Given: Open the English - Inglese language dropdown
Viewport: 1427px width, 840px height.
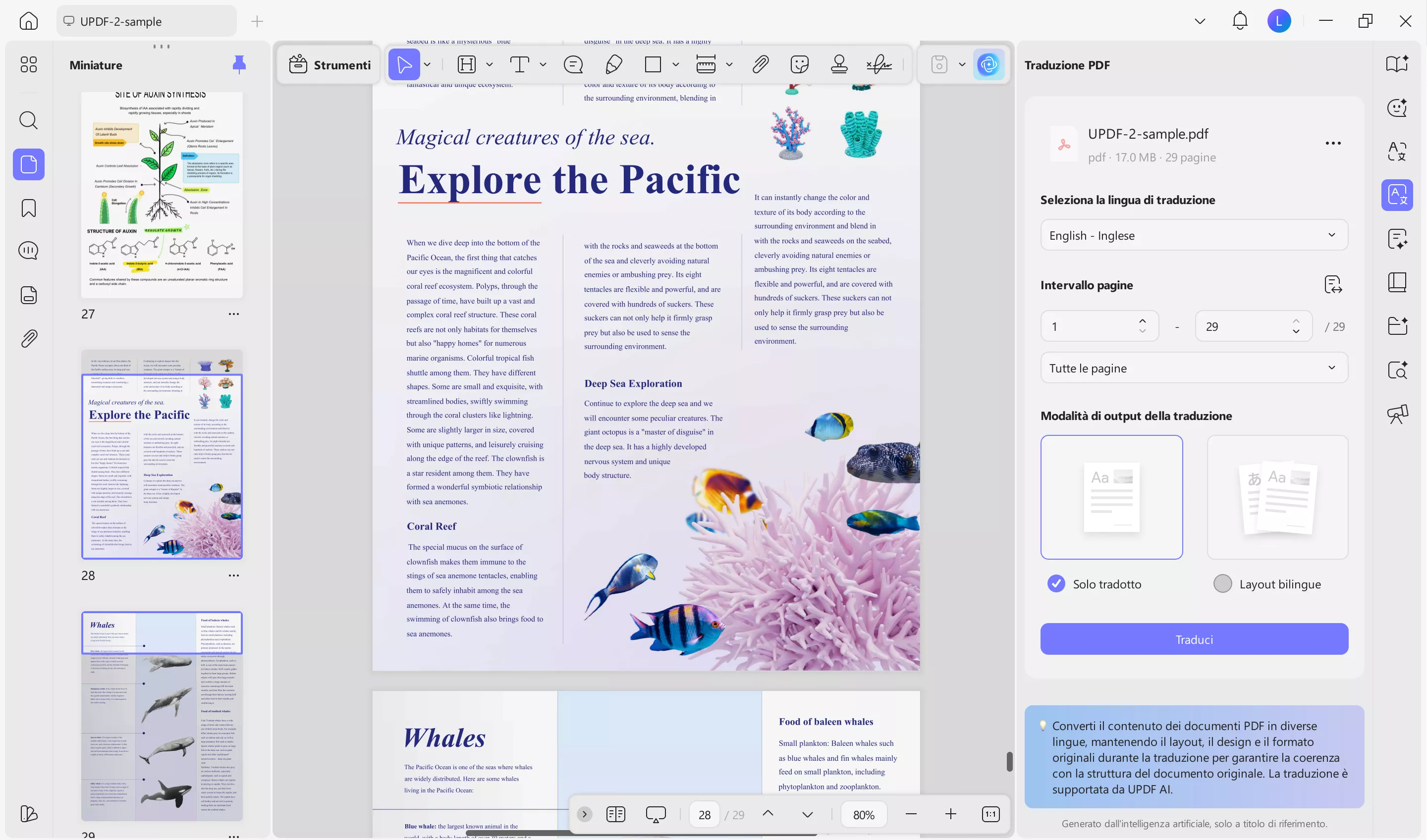Looking at the screenshot, I should tap(1194, 235).
